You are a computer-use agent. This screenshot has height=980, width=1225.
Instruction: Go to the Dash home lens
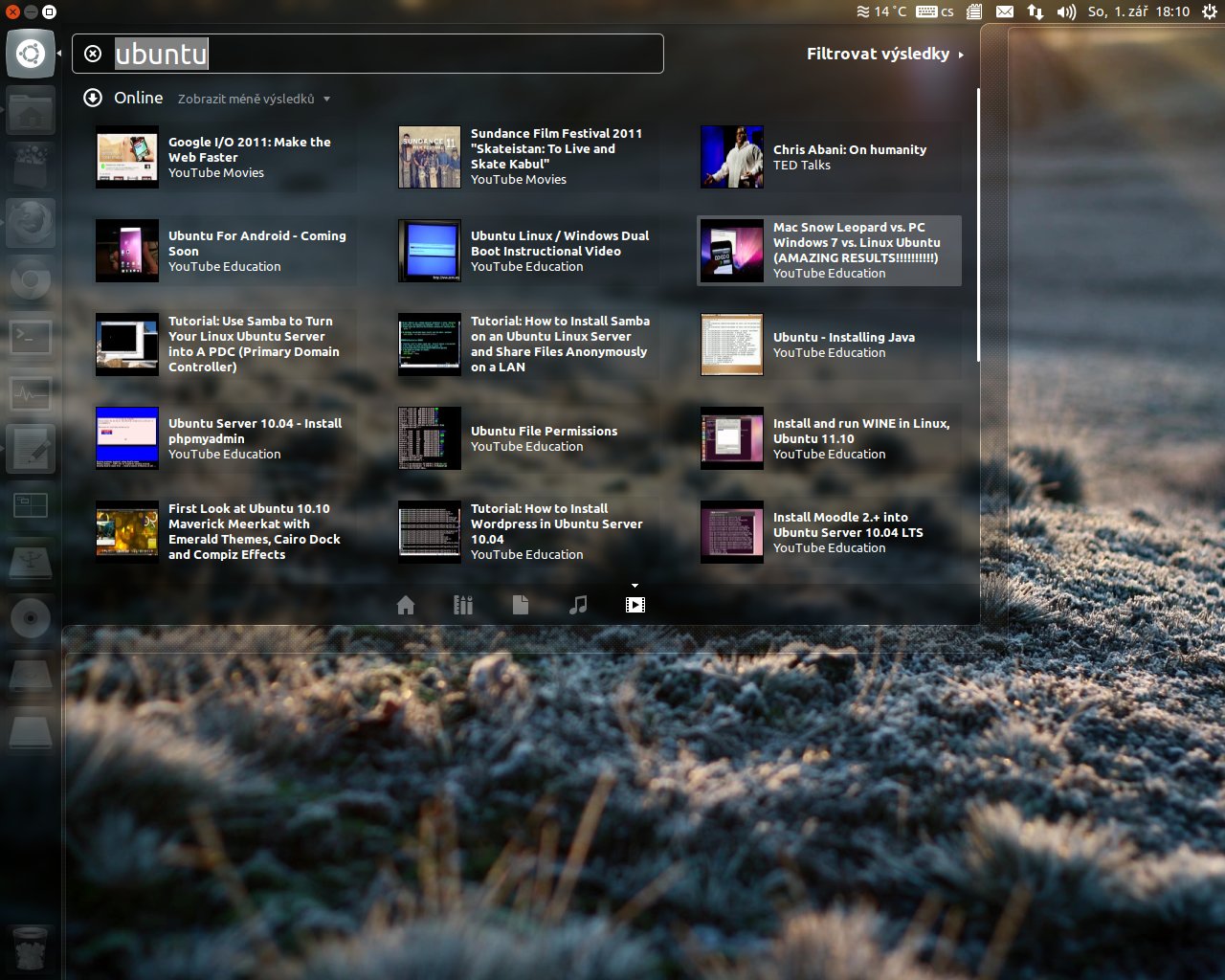coord(406,605)
